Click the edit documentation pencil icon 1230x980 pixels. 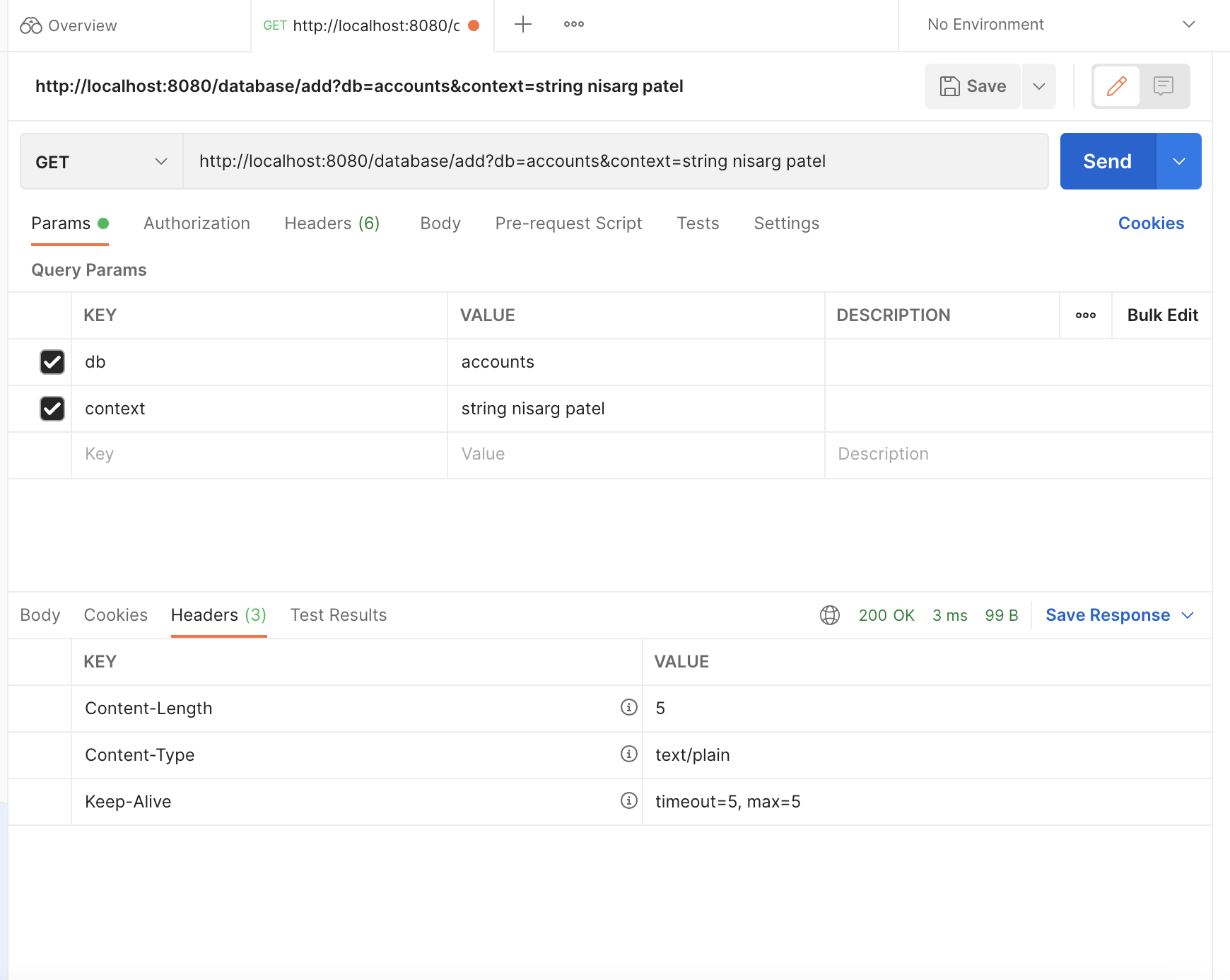(x=1115, y=86)
